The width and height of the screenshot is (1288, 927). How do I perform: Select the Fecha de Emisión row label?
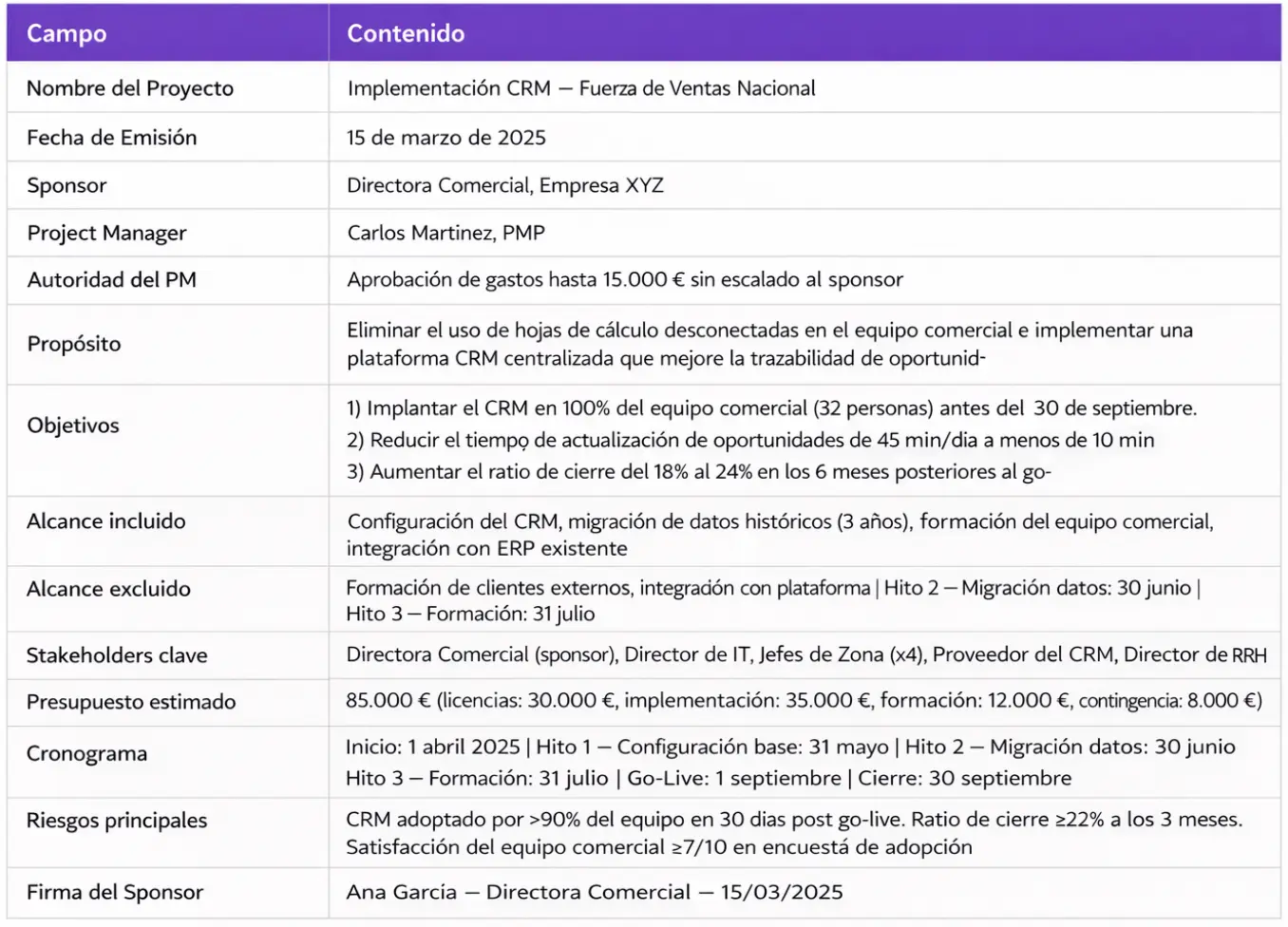tap(111, 137)
